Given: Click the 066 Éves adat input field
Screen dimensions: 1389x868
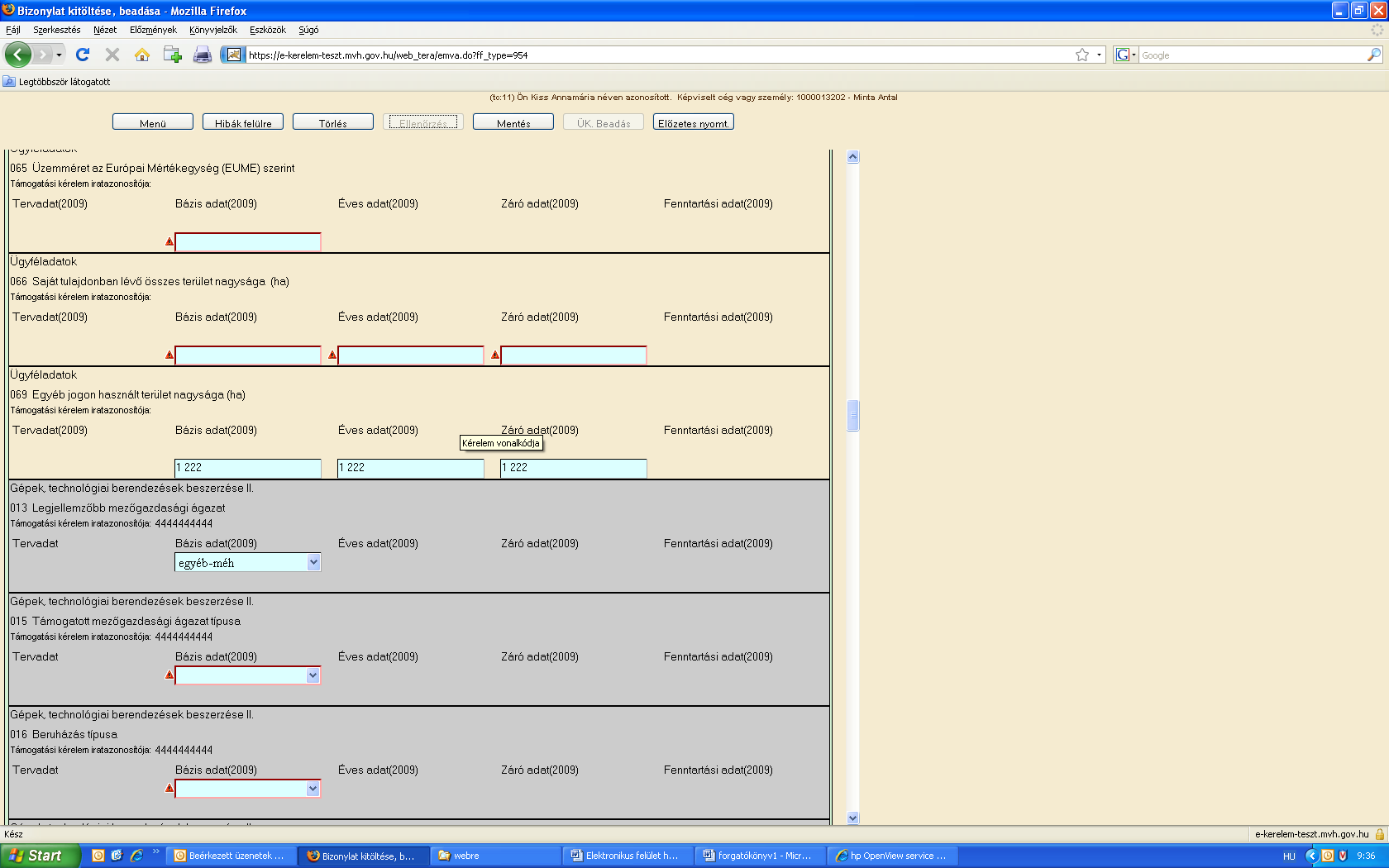Looking at the screenshot, I should click(x=411, y=355).
